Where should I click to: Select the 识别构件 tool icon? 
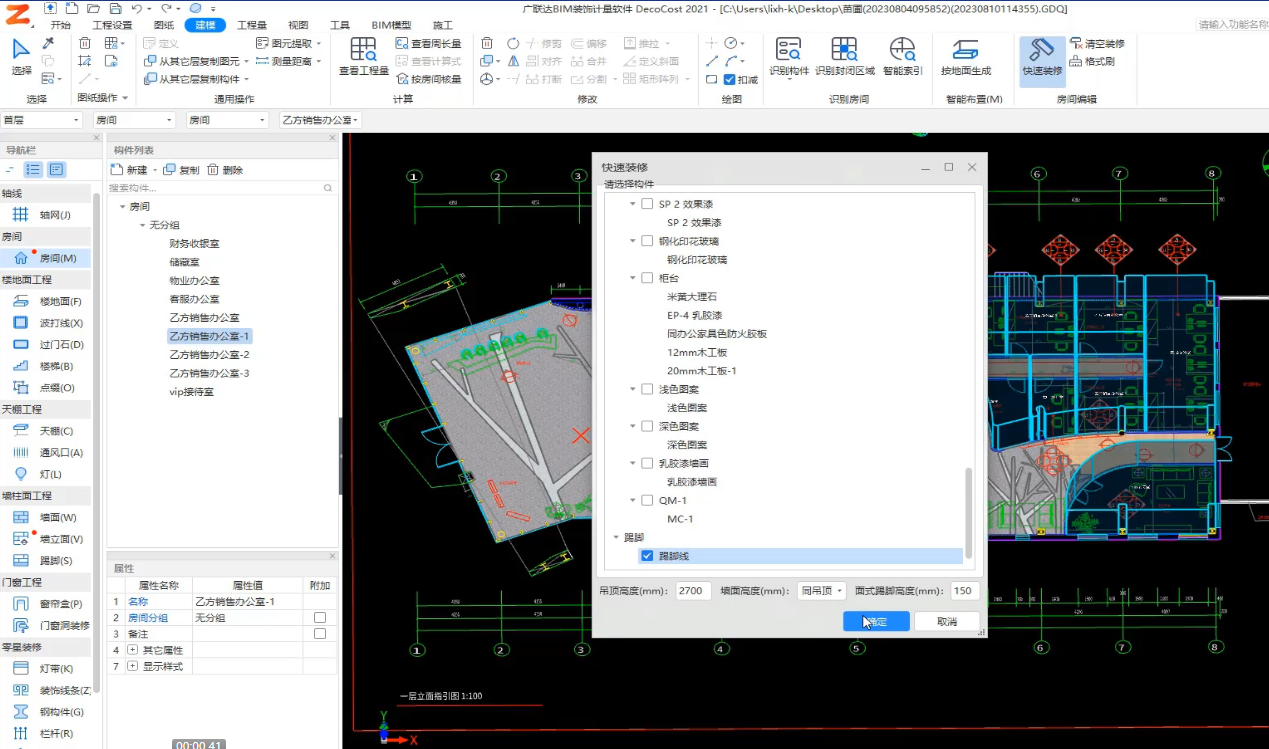coord(788,50)
